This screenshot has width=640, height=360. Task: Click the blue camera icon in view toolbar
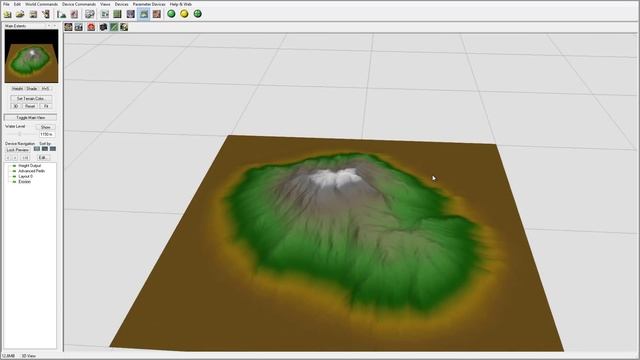point(79,27)
